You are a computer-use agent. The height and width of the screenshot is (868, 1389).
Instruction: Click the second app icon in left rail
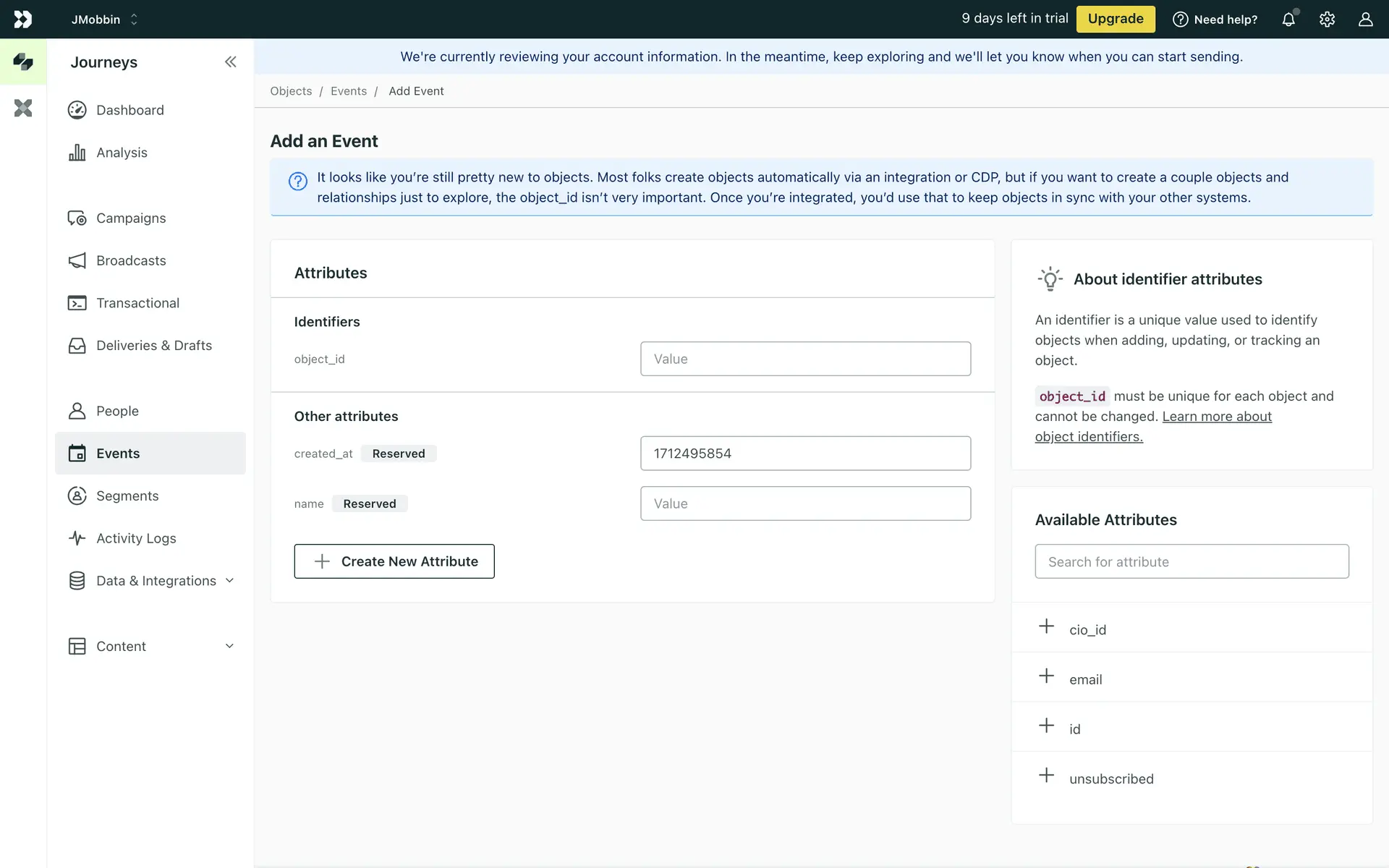coord(23,109)
